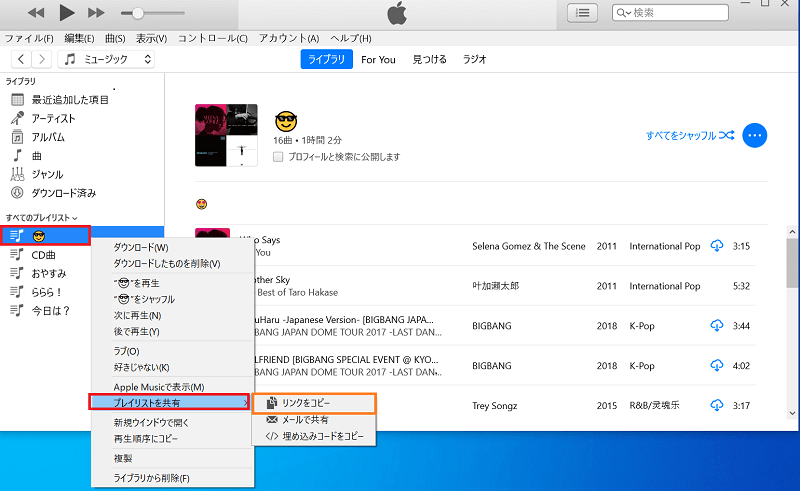800x491 pixels.
Task: Open the ヘルプ(H) menu
Action: point(351,38)
